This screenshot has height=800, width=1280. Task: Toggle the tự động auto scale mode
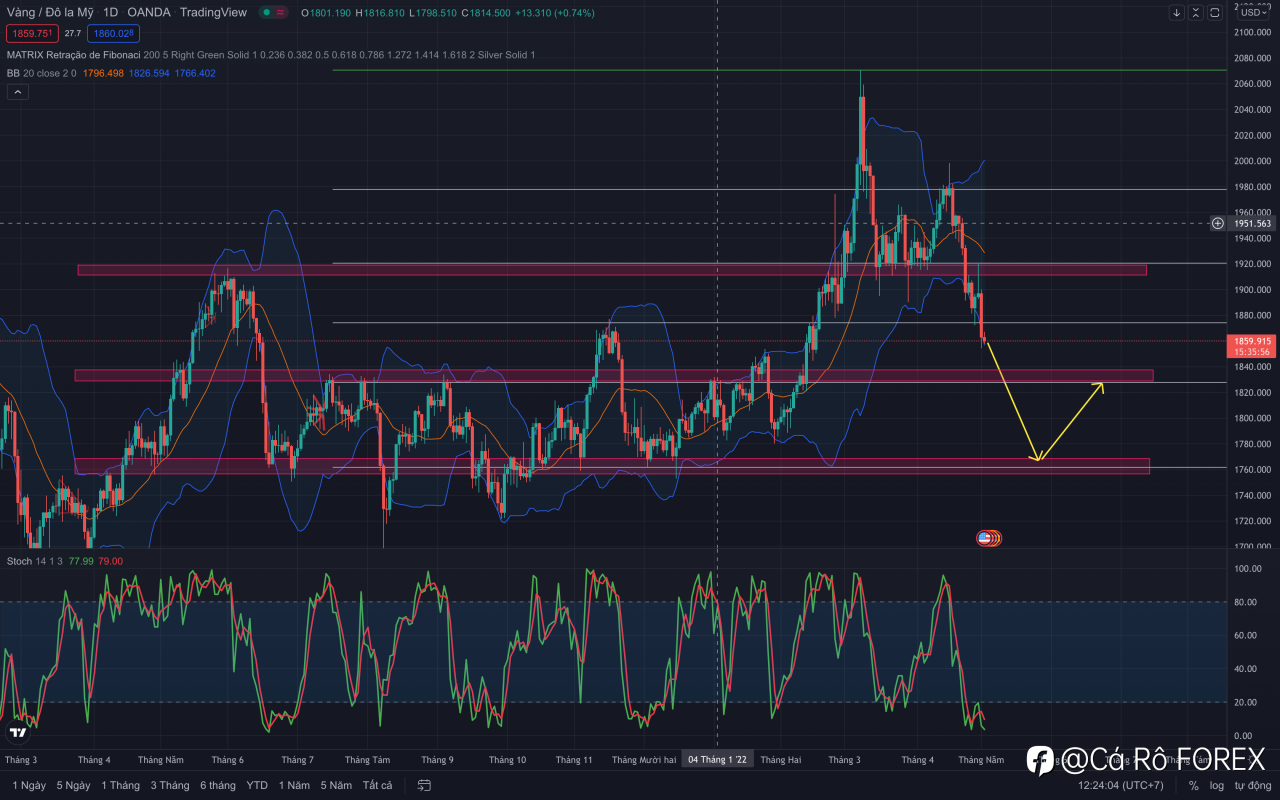[x=1252, y=786]
